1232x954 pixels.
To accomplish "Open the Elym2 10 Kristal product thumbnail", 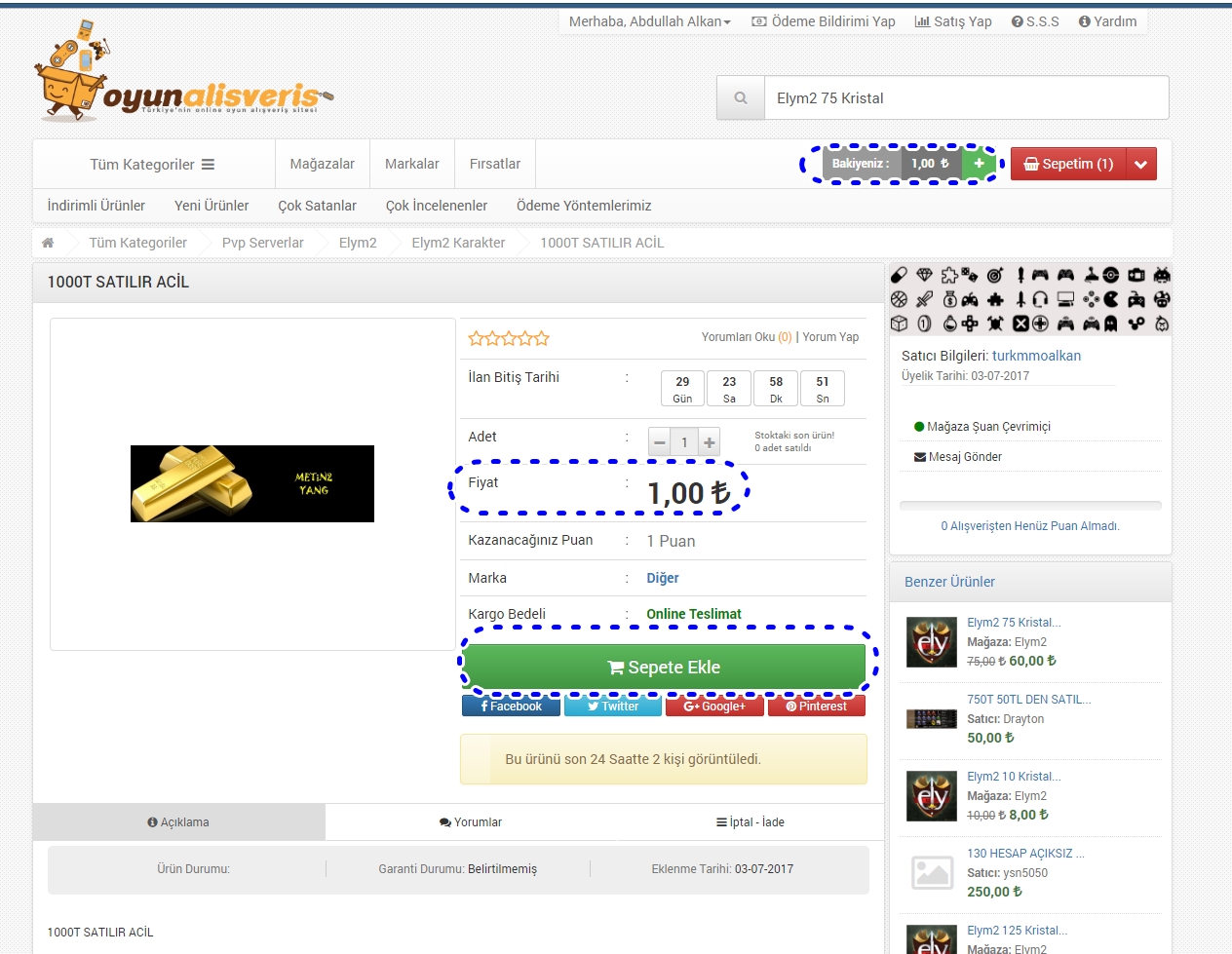I will [932, 795].
